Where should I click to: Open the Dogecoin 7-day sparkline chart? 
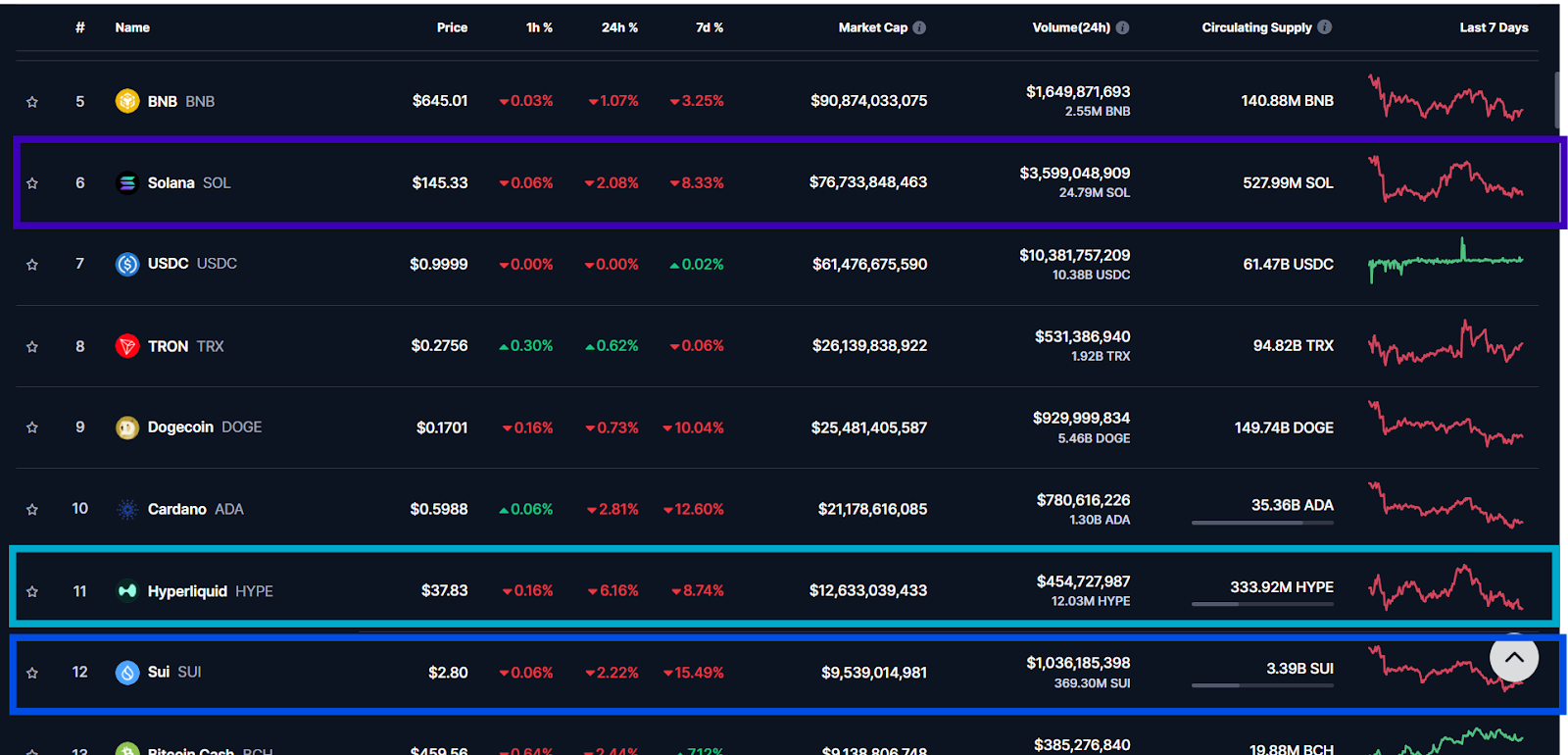pos(1445,424)
